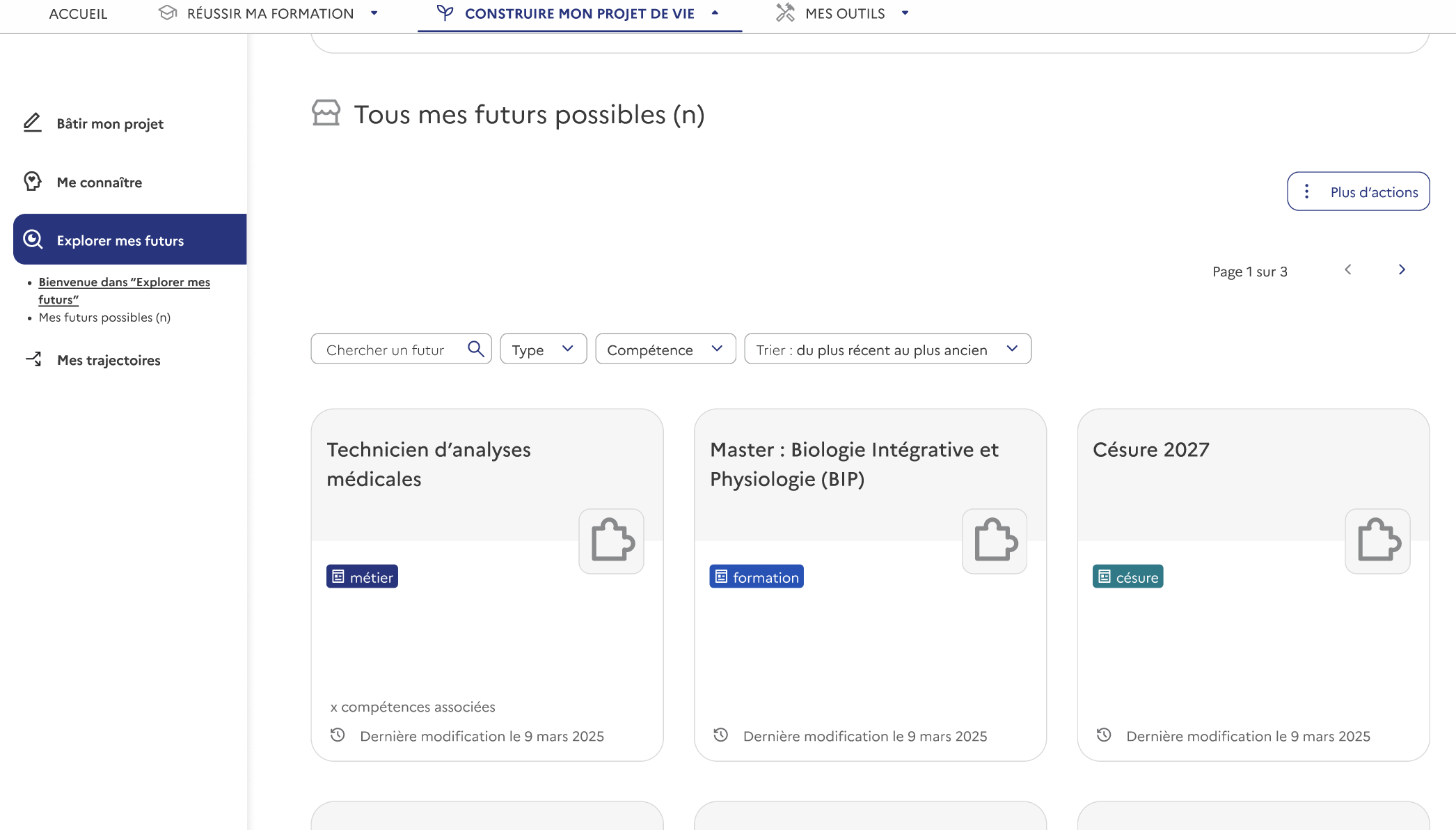
Task: Open Me connaître via its head icon
Action: (x=33, y=182)
